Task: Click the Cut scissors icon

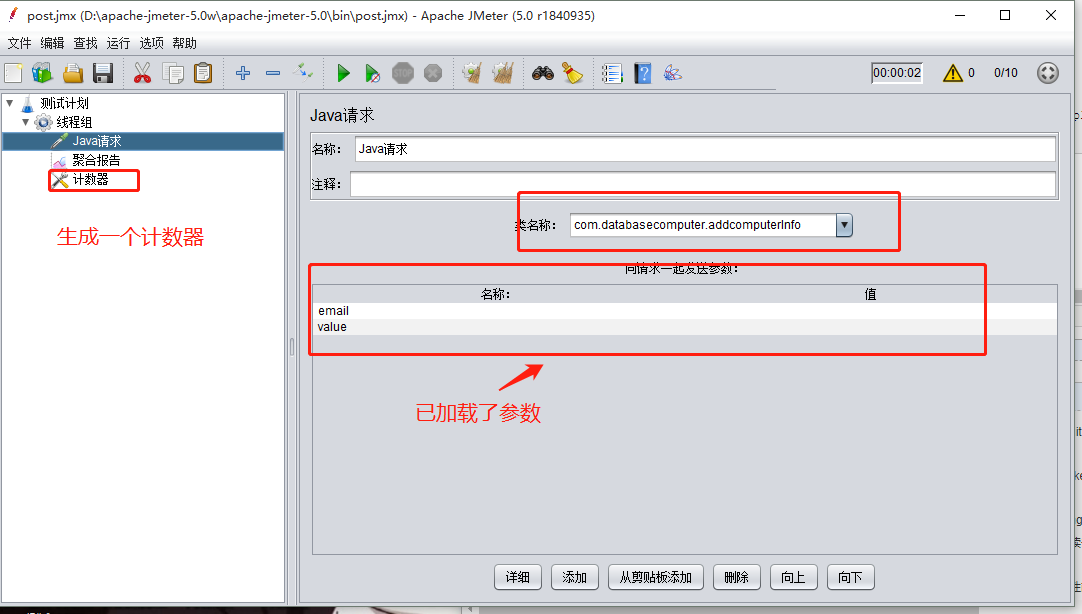Action: click(x=142, y=73)
